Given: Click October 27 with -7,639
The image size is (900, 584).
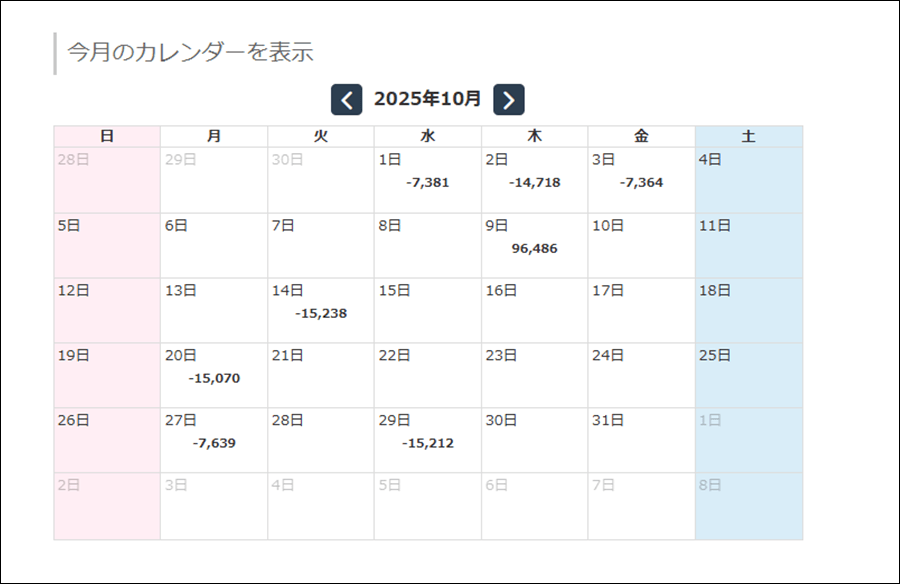Looking at the screenshot, I should (x=213, y=440).
